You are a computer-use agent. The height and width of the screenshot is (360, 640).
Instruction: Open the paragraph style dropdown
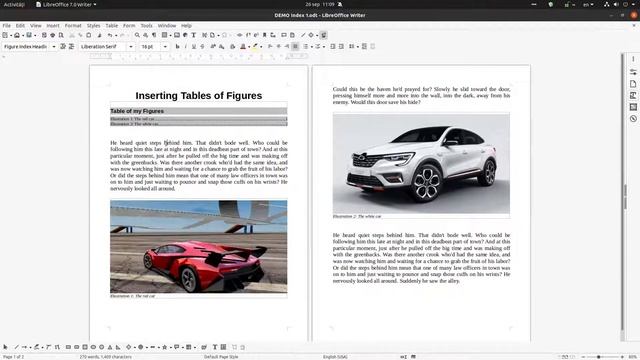(54, 47)
